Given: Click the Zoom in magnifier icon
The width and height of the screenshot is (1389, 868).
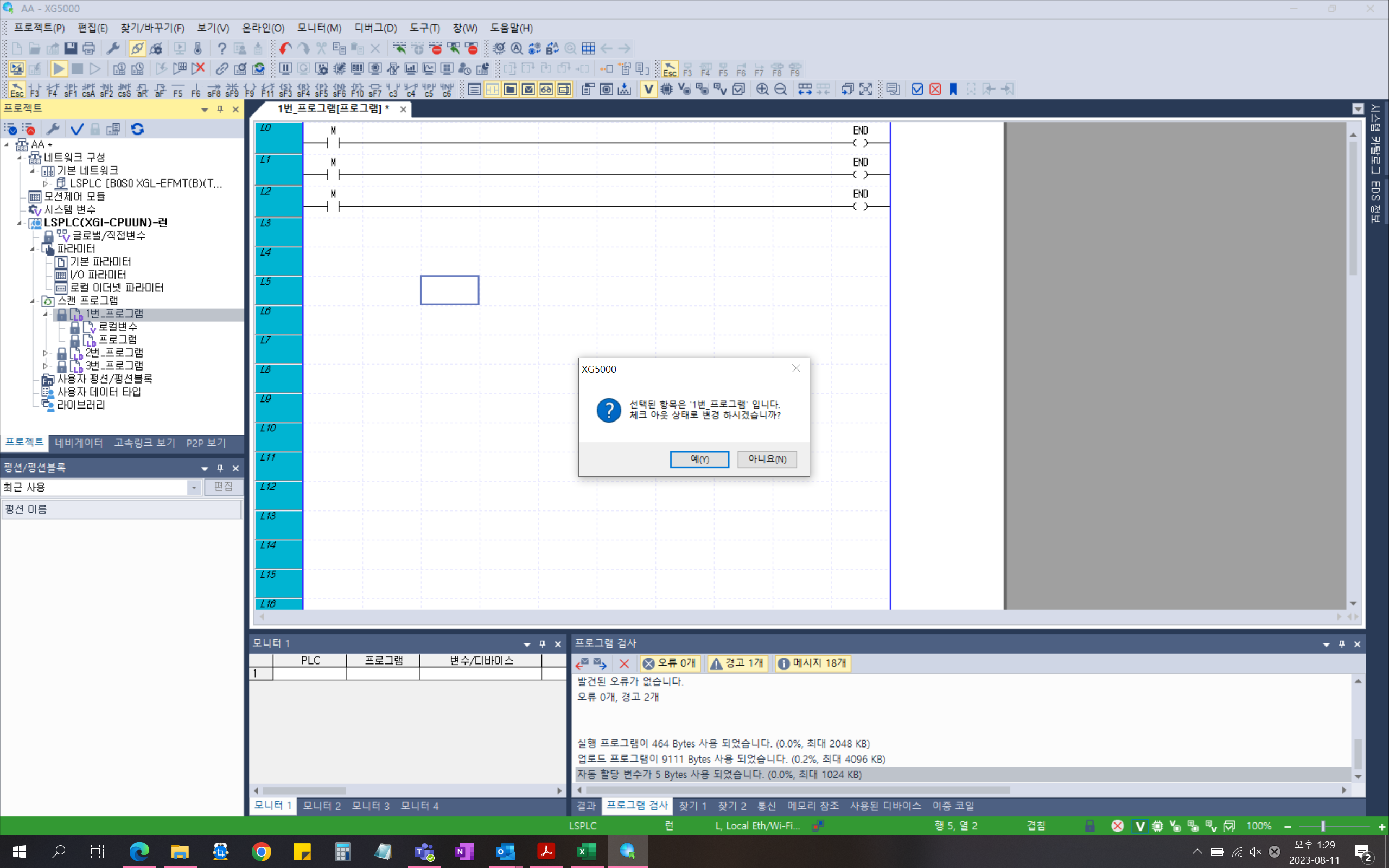Looking at the screenshot, I should (x=762, y=90).
